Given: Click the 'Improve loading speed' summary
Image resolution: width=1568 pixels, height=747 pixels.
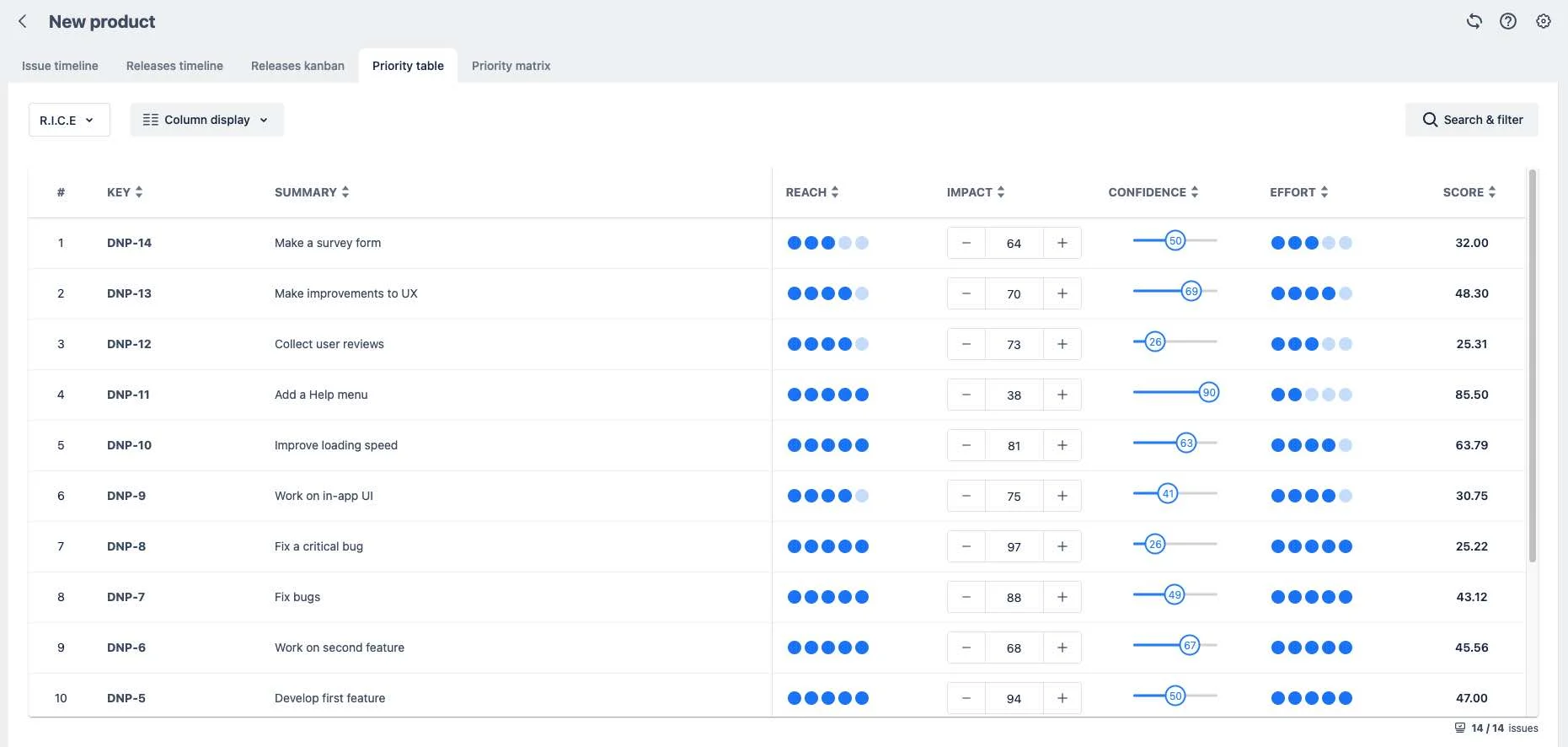Looking at the screenshot, I should pyautogui.click(x=336, y=445).
